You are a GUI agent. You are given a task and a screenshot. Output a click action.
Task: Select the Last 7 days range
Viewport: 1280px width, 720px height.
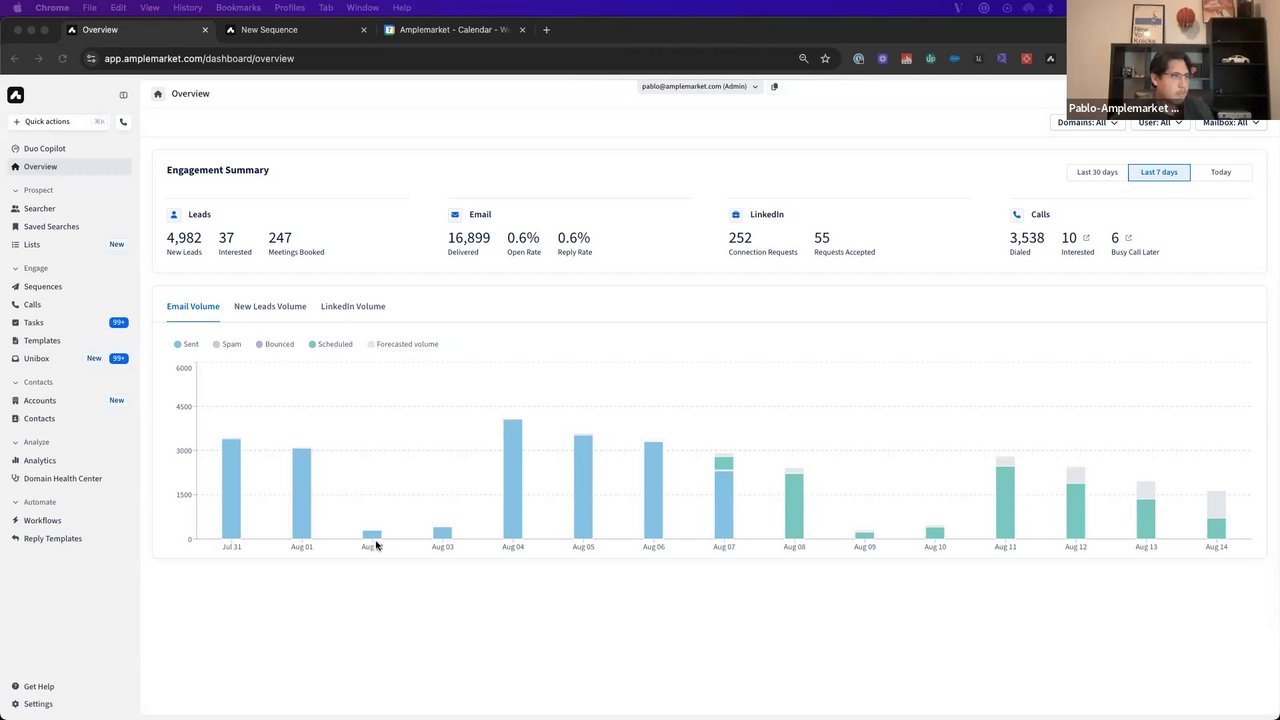[1159, 172]
